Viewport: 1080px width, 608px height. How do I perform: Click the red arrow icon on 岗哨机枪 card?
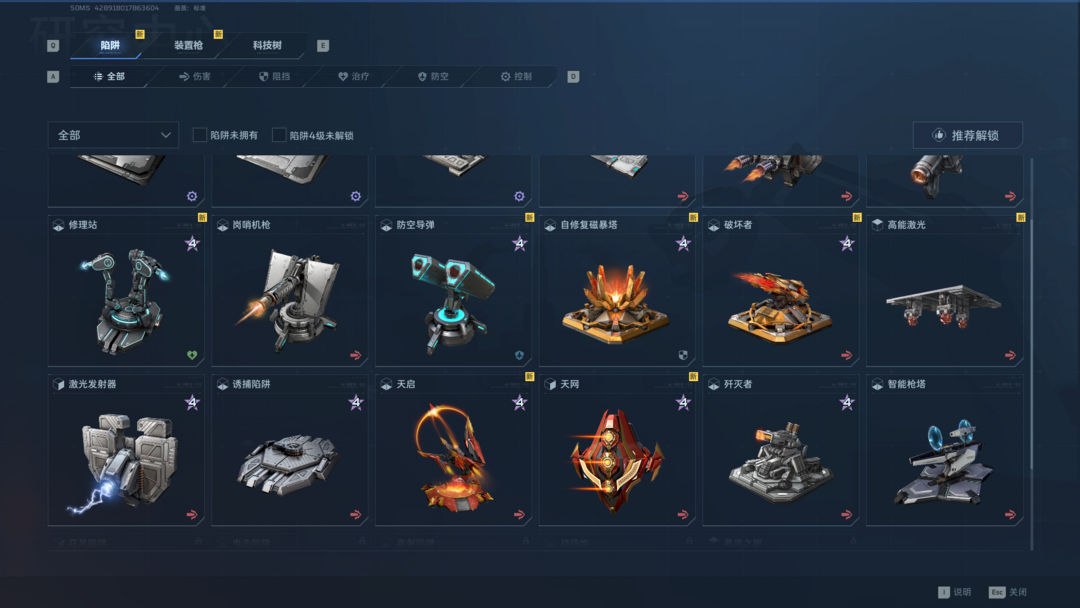355,355
